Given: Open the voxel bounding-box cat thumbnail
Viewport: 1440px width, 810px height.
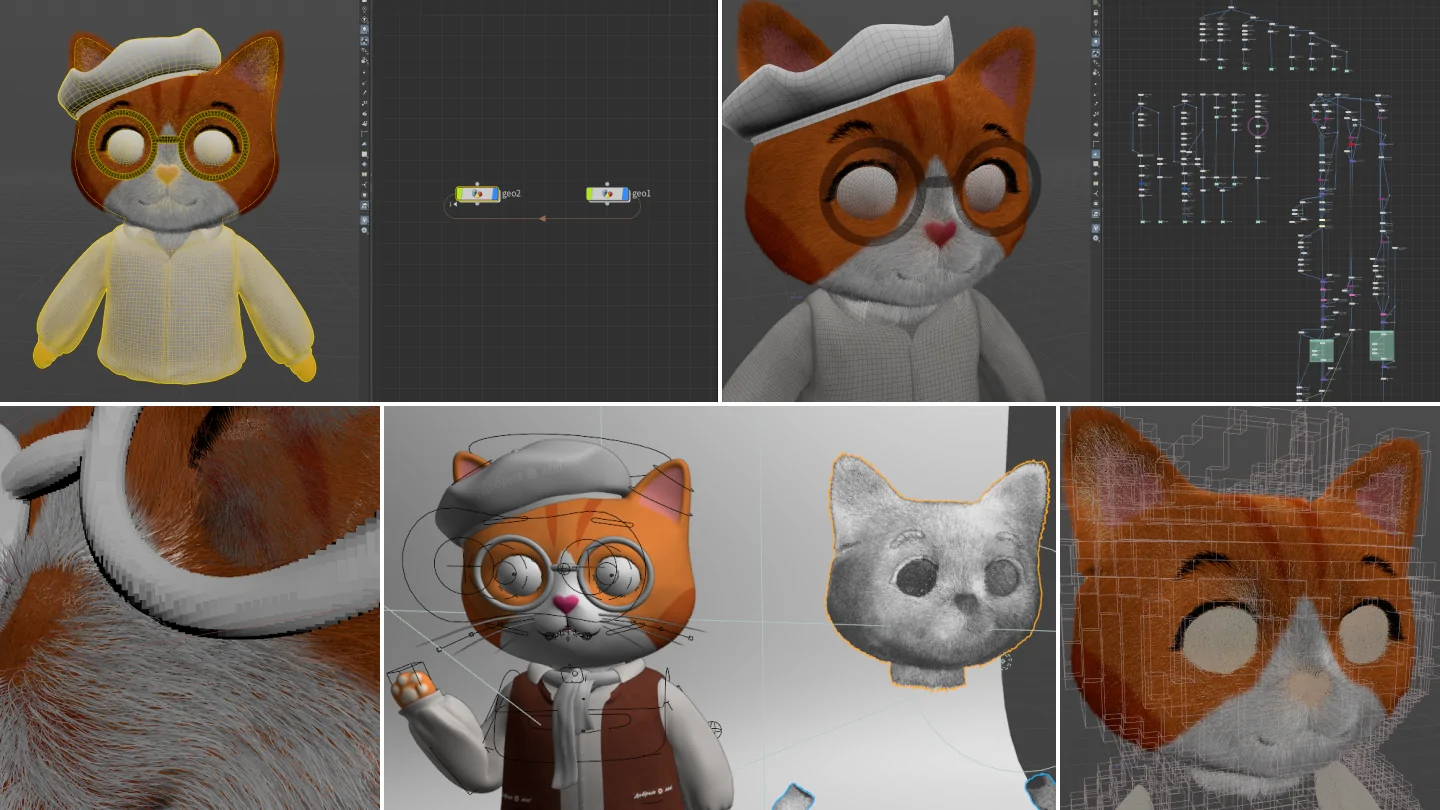Looking at the screenshot, I should [x=1249, y=607].
